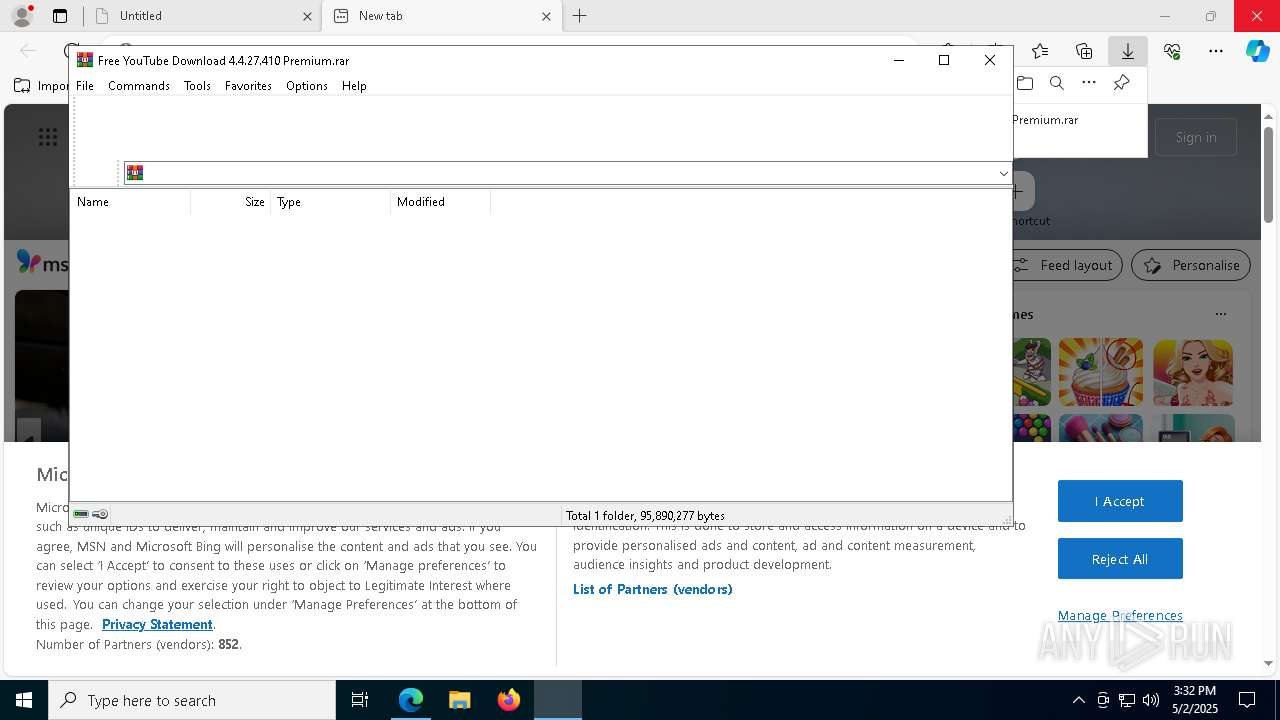Open Edge tab actions menu icon
This screenshot has width=1280, height=720.
pos(60,16)
